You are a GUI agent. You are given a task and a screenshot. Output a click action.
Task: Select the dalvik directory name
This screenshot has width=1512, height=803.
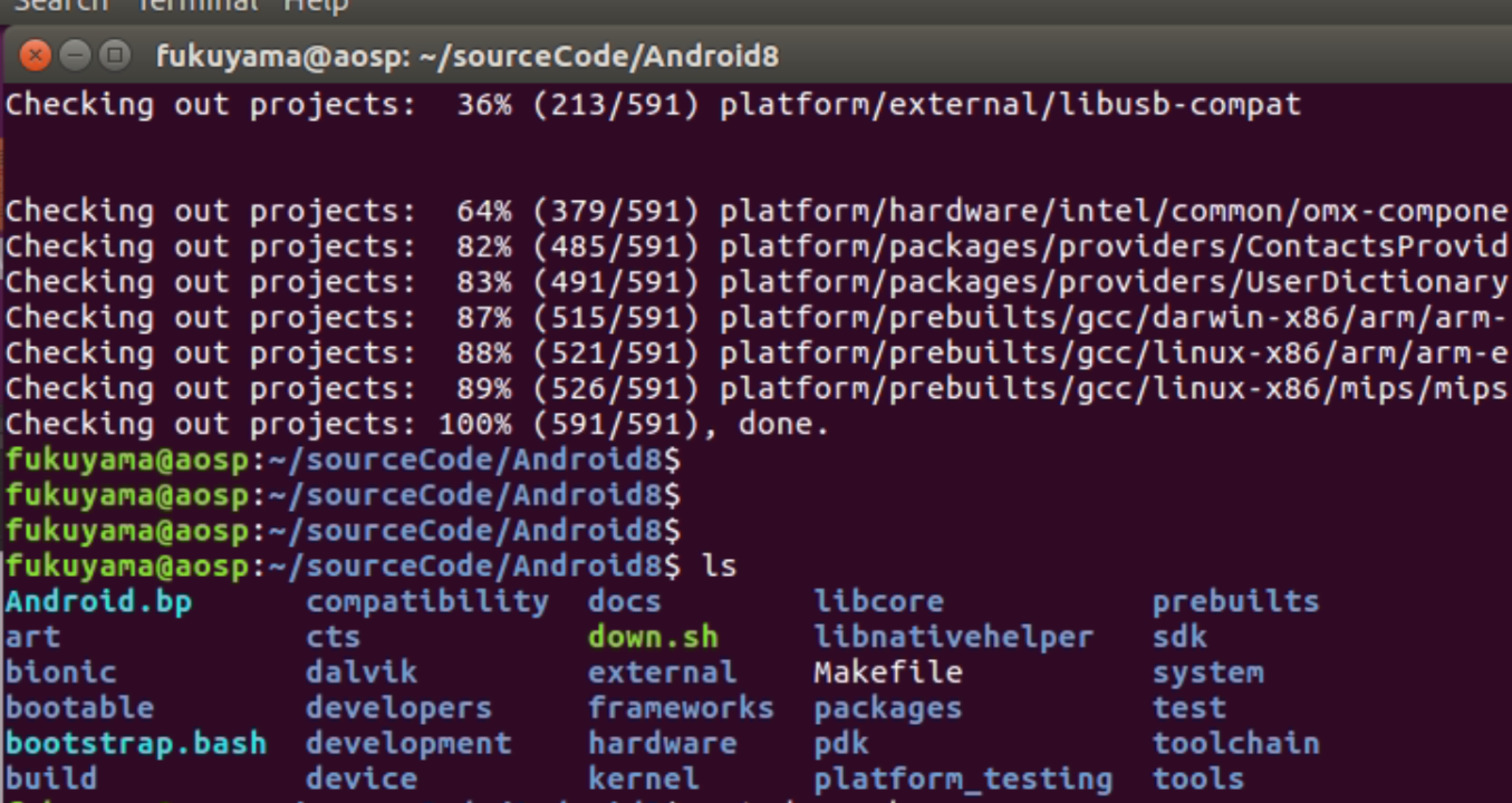[362, 673]
